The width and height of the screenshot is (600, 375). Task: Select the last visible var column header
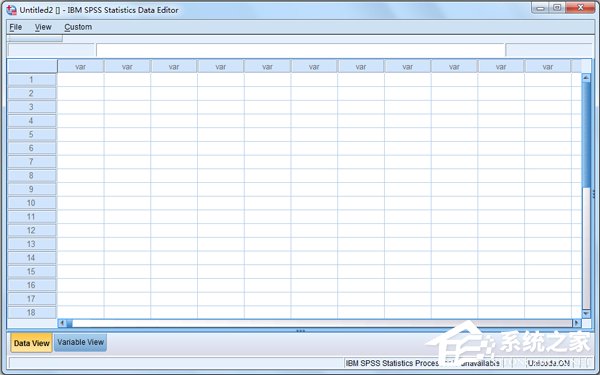(x=548, y=67)
